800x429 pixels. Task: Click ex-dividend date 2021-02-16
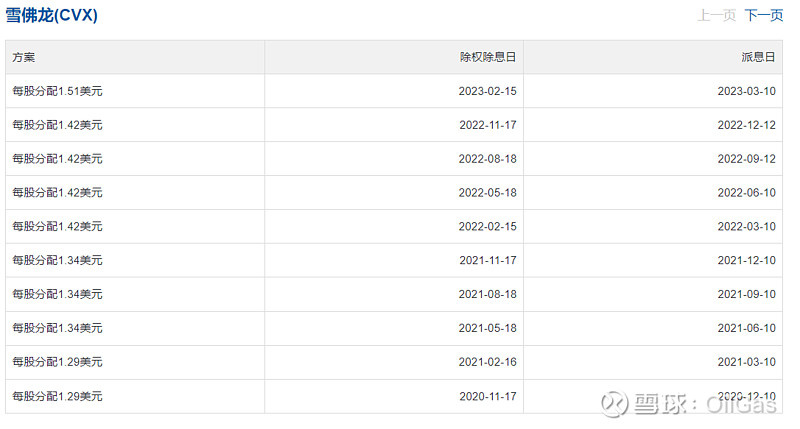click(487, 362)
